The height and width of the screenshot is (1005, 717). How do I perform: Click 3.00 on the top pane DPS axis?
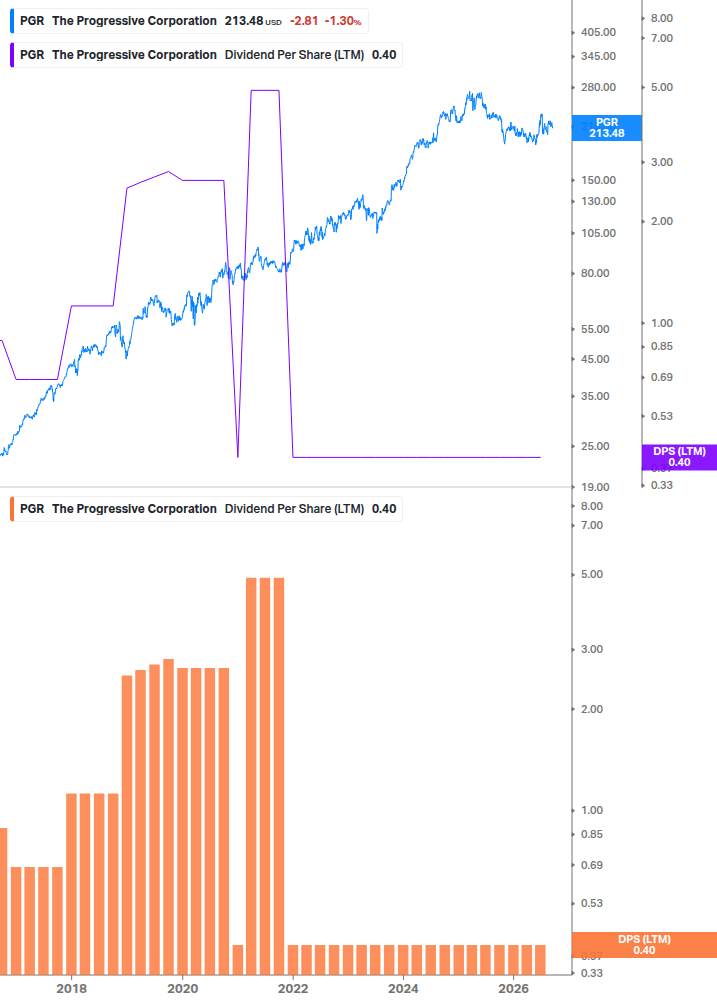[662, 162]
